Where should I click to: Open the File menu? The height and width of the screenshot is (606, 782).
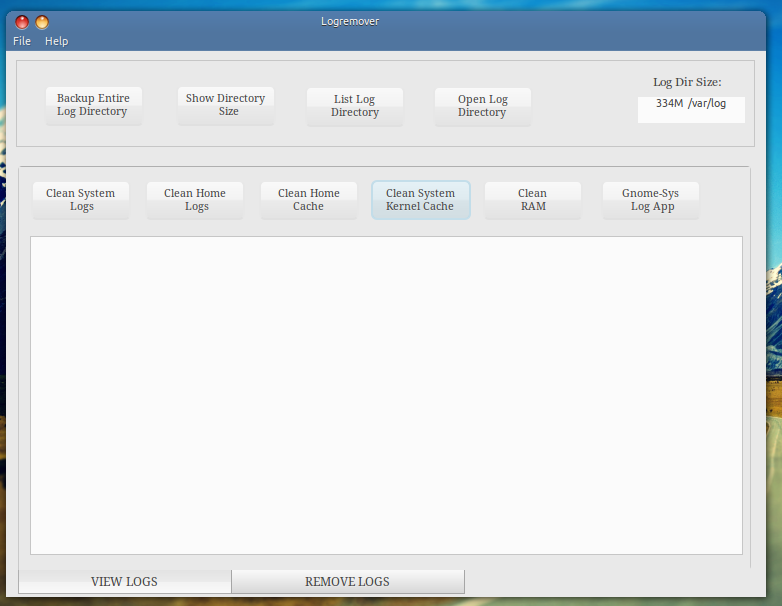coord(22,41)
